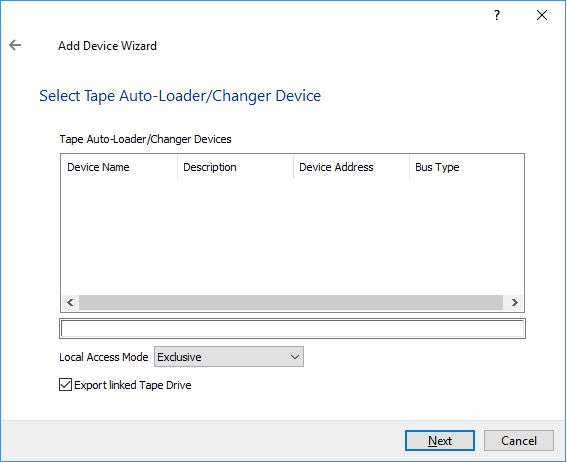The image size is (567, 462).
Task: Open help with the question mark icon
Action: (x=497, y=15)
